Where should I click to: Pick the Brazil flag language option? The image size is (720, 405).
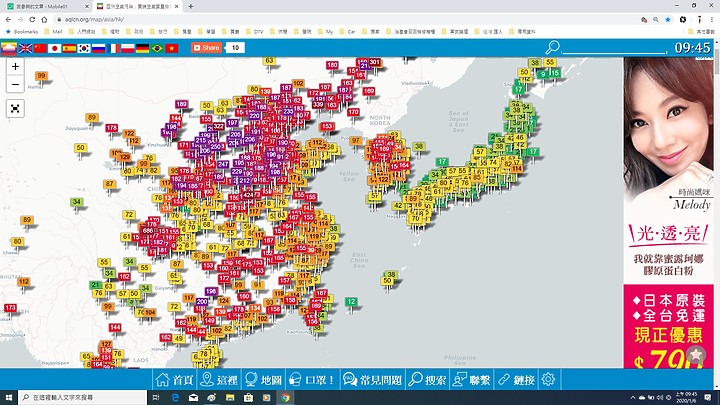157,48
